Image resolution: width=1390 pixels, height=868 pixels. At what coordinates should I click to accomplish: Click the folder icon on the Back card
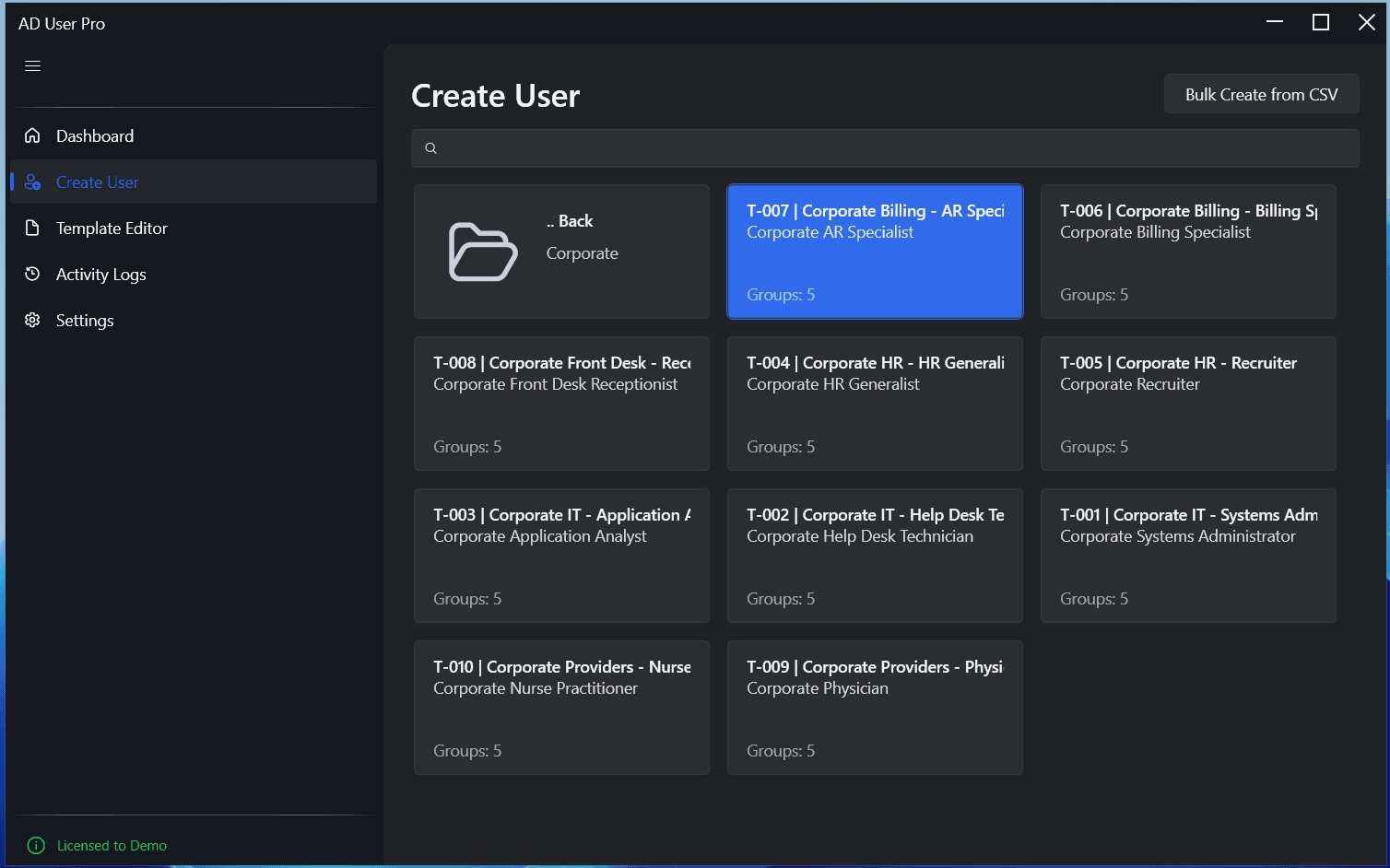pos(482,252)
